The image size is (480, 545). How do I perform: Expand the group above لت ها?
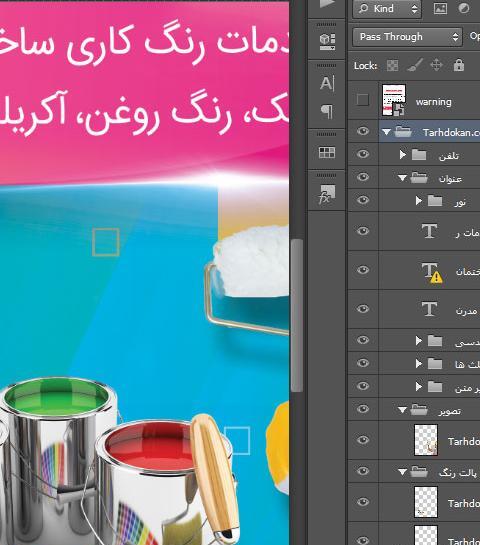click(x=418, y=341)
